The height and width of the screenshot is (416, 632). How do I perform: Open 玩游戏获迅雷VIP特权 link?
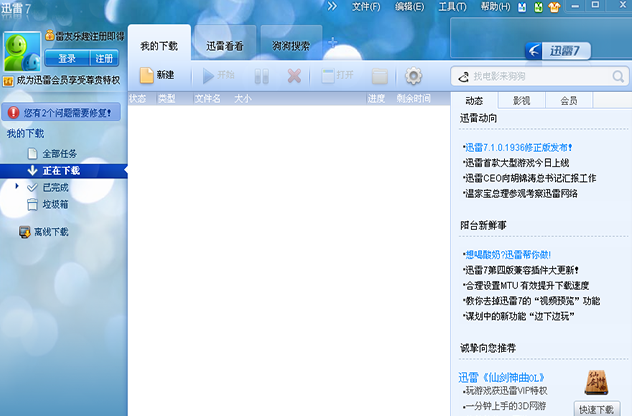(506, 390)
